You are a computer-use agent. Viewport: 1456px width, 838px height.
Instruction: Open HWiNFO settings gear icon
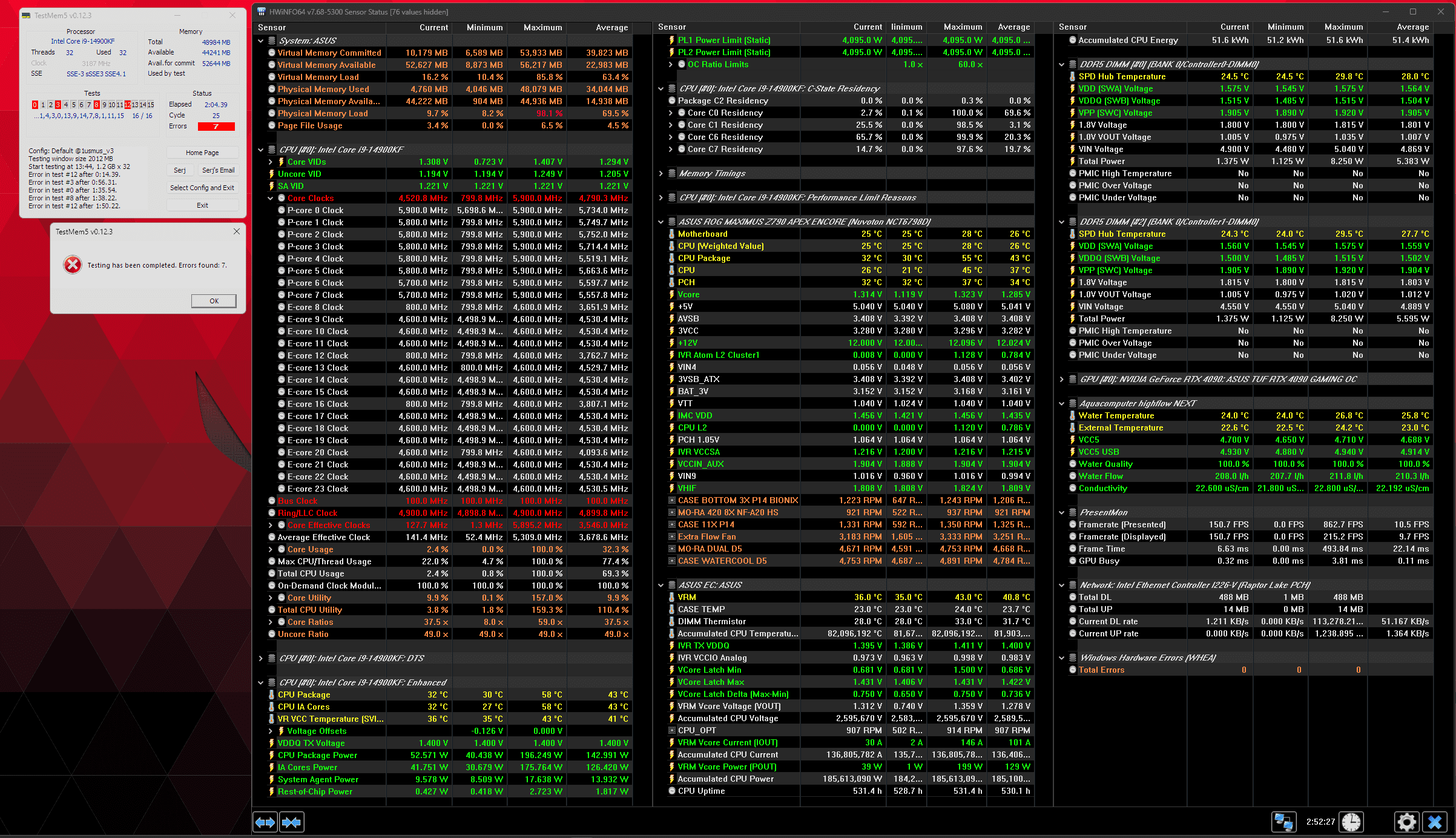coord(1406,822)
